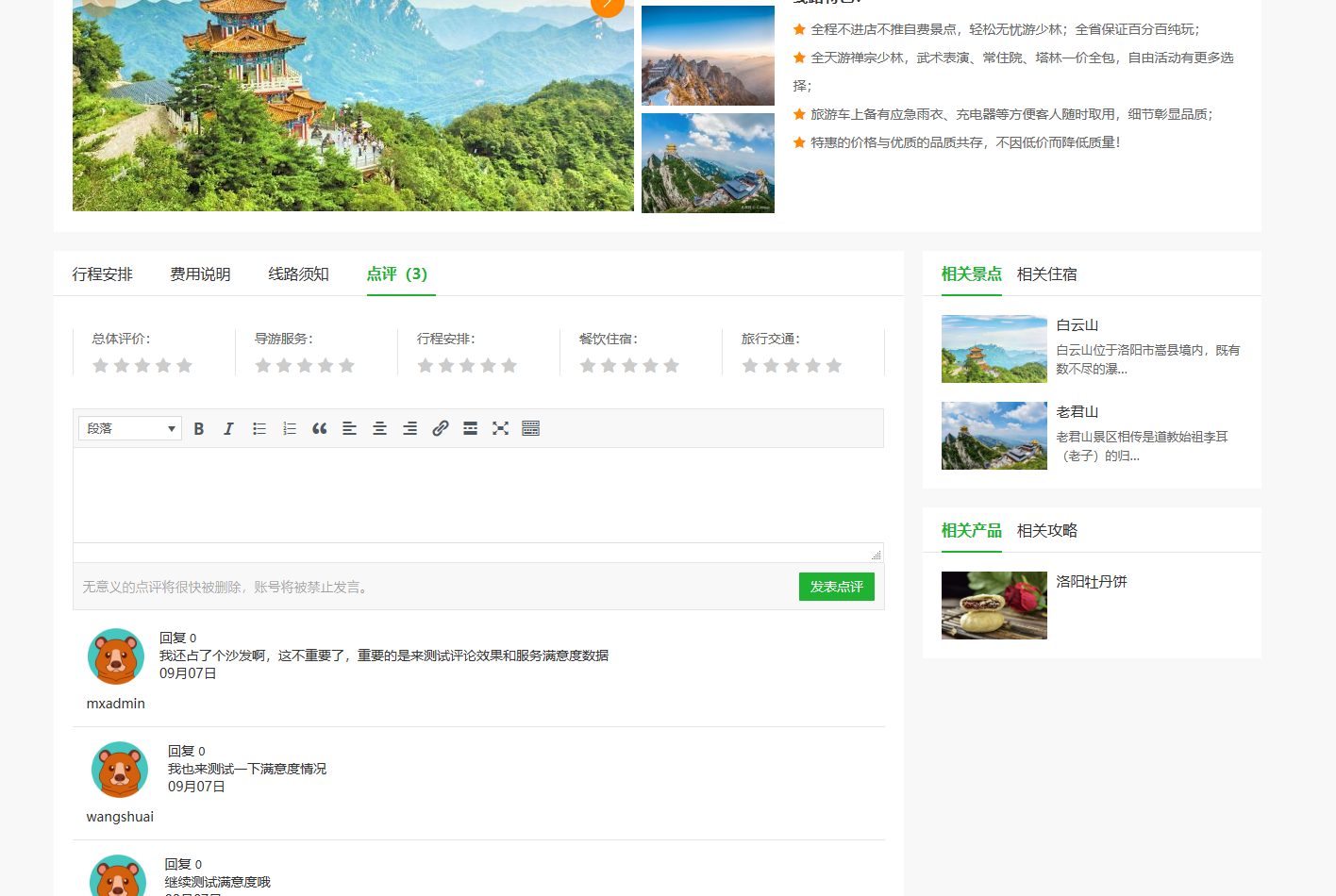Switch sidebar to 相关住宿 tab

point(1047,274)
